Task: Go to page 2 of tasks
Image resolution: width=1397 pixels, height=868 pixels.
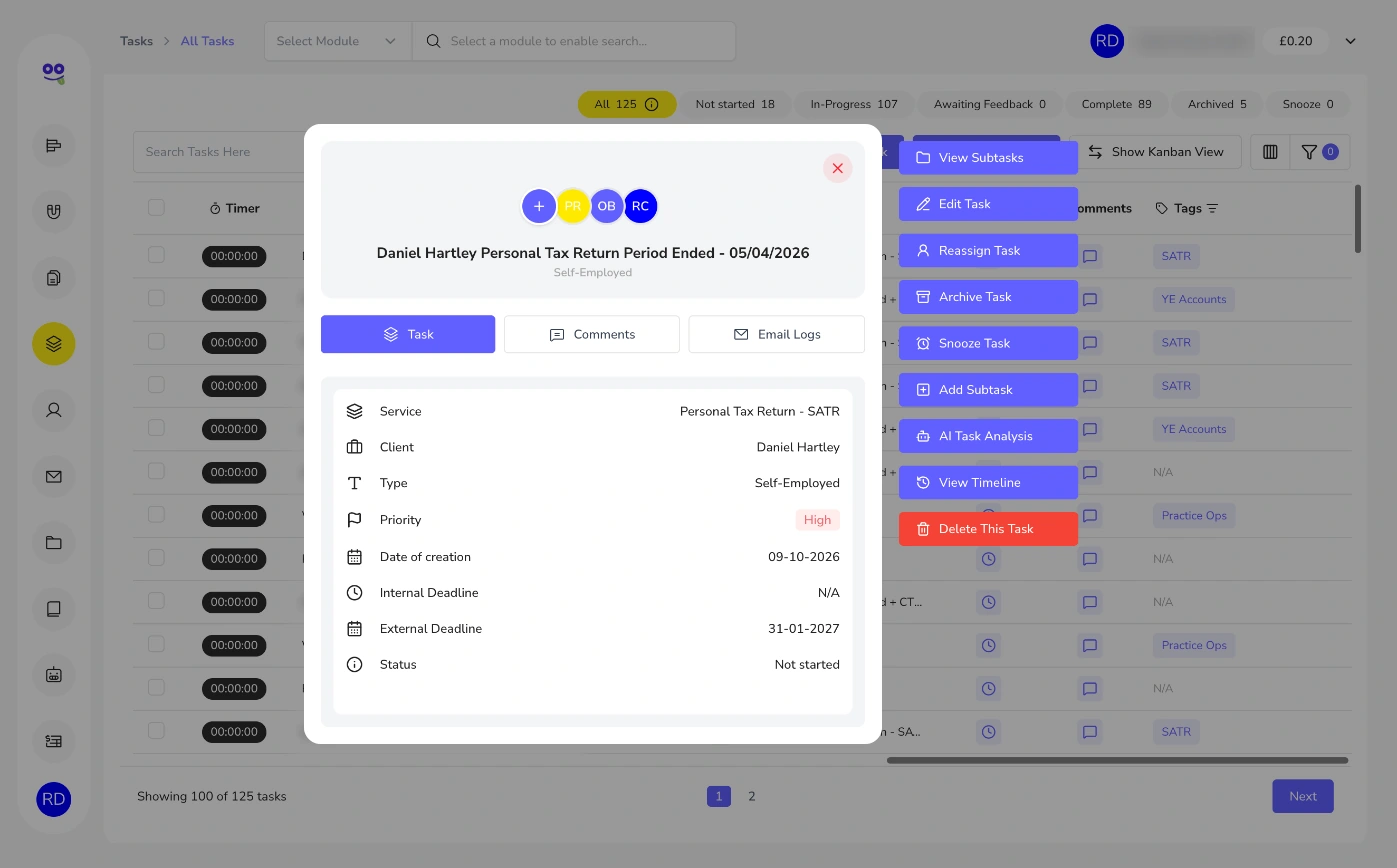Action: (752, 797)
